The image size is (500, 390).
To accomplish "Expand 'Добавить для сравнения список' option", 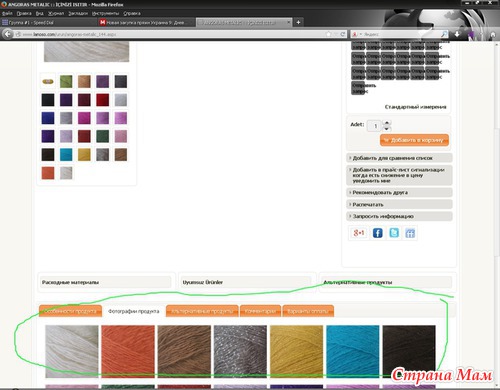I will tap(399, 158).
